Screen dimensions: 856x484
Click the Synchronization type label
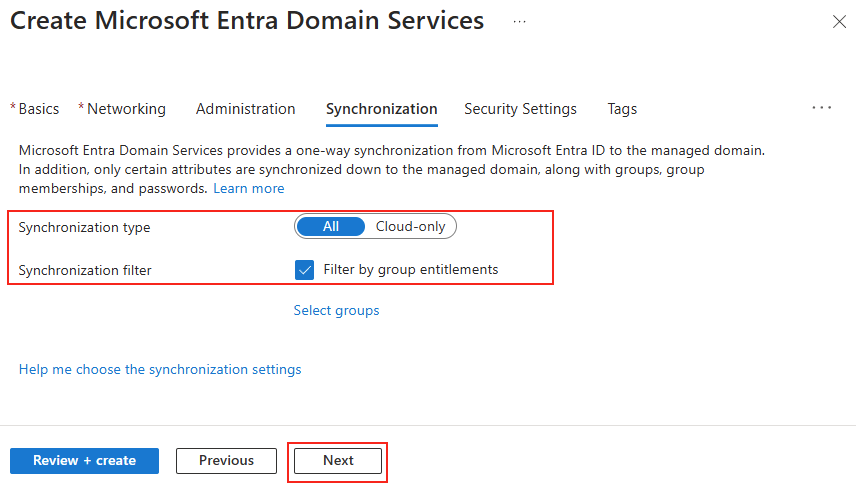click(x=85, y=227)
